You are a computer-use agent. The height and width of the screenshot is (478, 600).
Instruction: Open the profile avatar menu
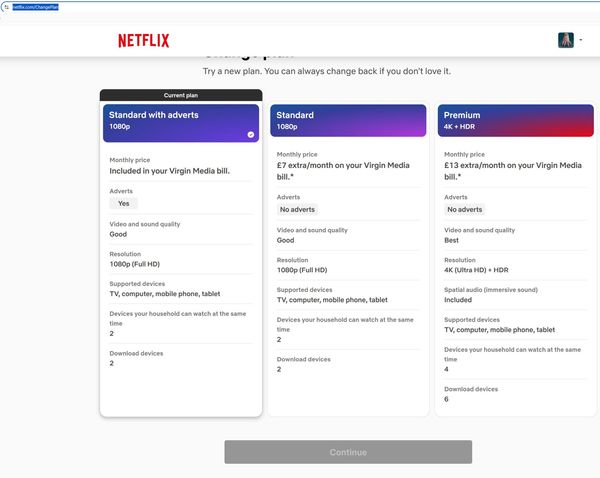565,41
